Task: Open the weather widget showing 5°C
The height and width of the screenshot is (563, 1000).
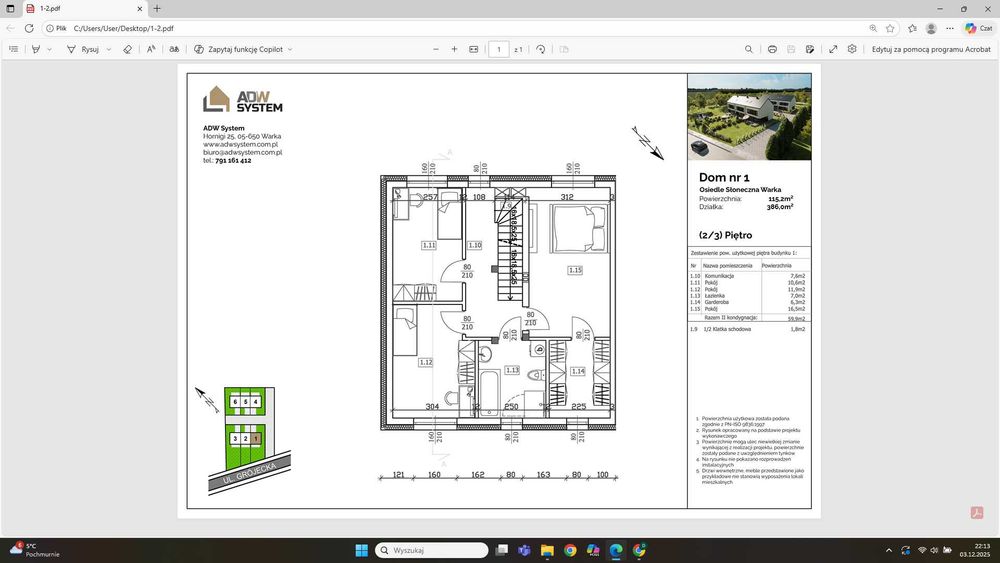Action: [34, 550]
